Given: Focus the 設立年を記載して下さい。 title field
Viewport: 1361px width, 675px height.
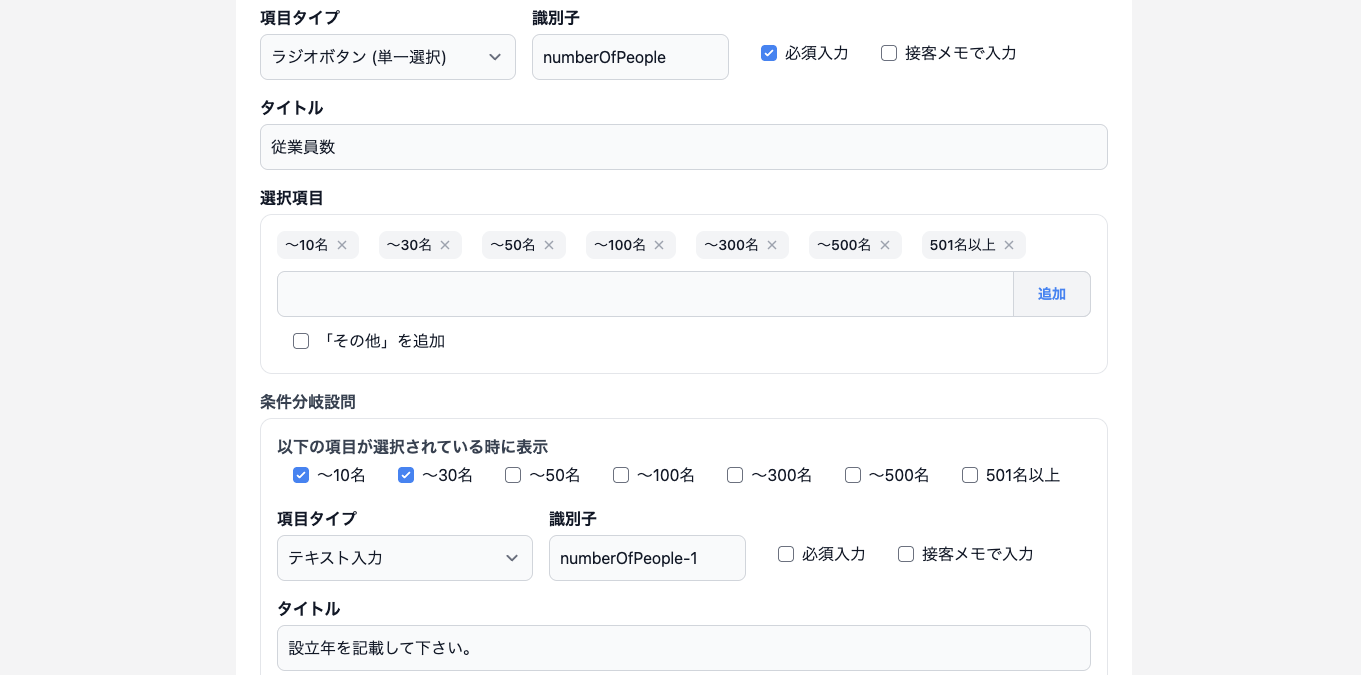Looking at the screenshot, I should [x=683, y=648].
